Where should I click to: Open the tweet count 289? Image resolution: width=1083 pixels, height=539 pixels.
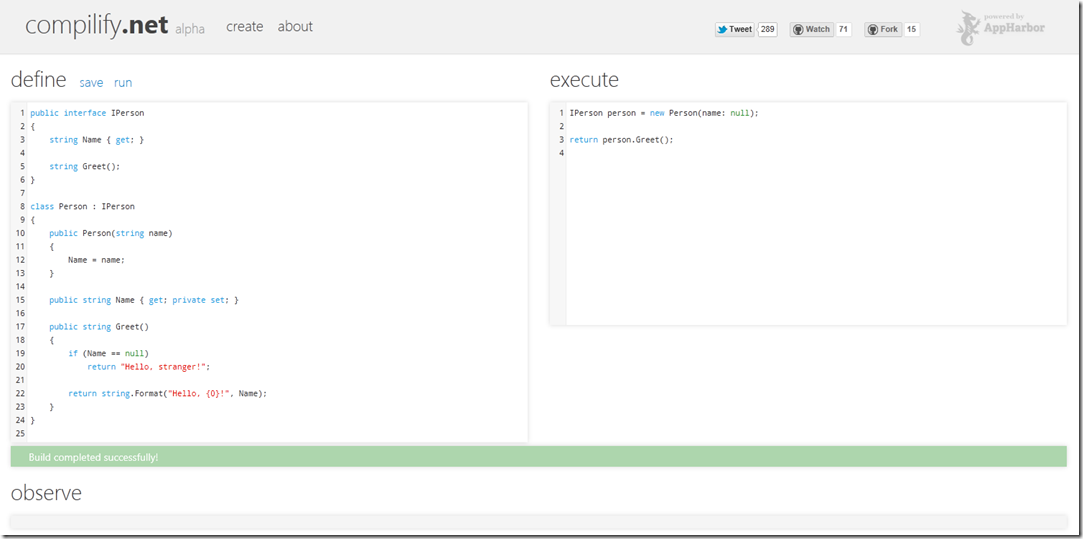[x=767, y=29]
